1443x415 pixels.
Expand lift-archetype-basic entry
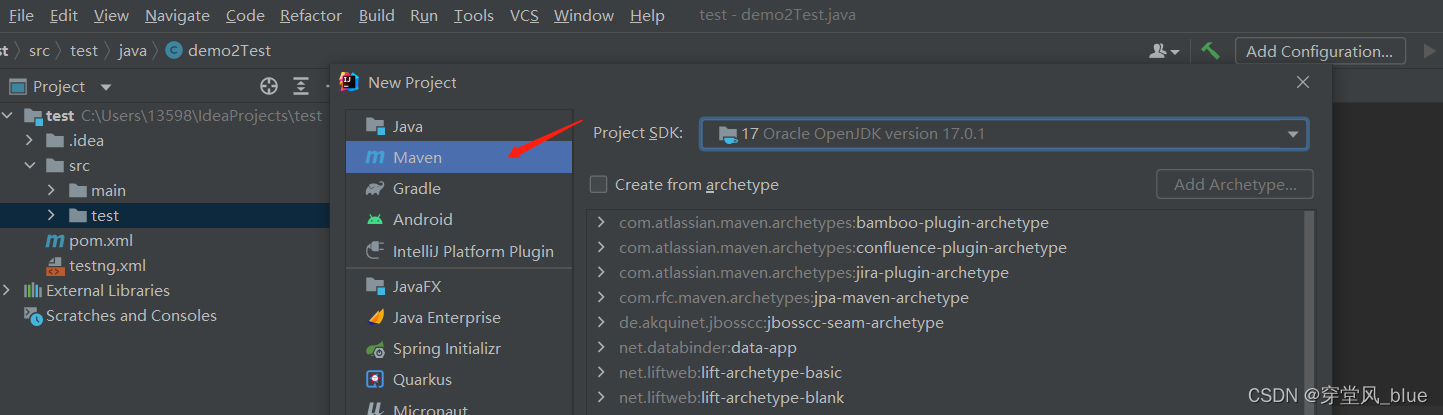tap(601, 372)
